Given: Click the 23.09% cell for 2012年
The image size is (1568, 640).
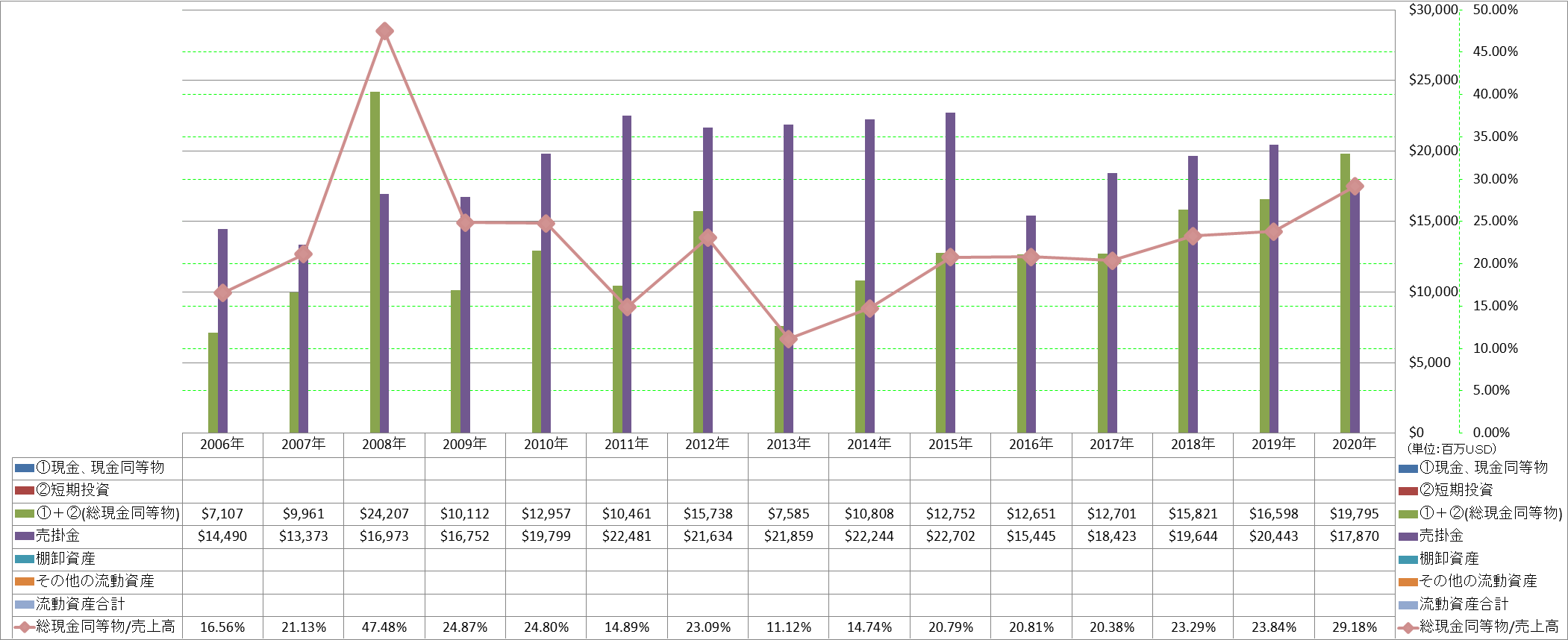Looking at the screenshot, I should click(708, 627).
